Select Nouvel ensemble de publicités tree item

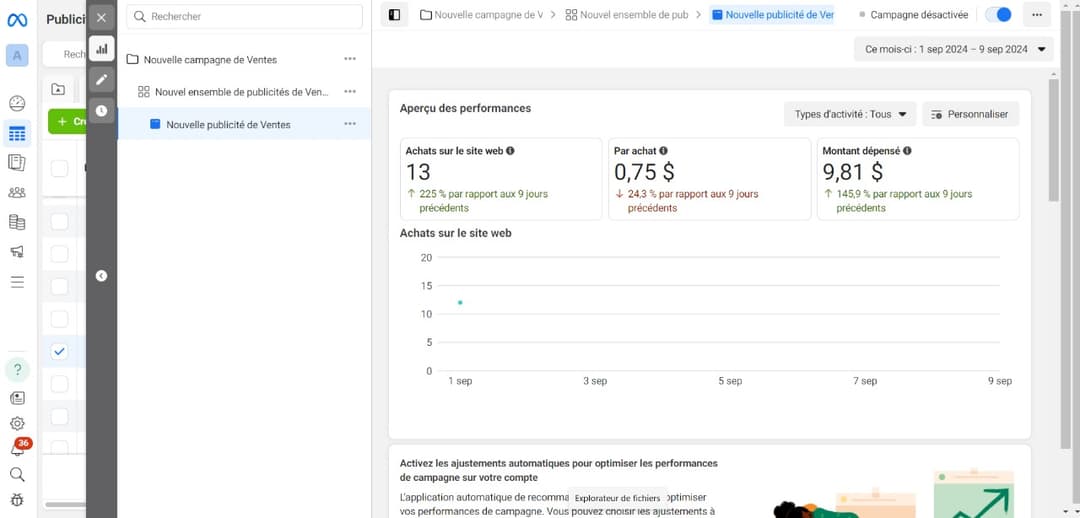(x=240, y=92)
